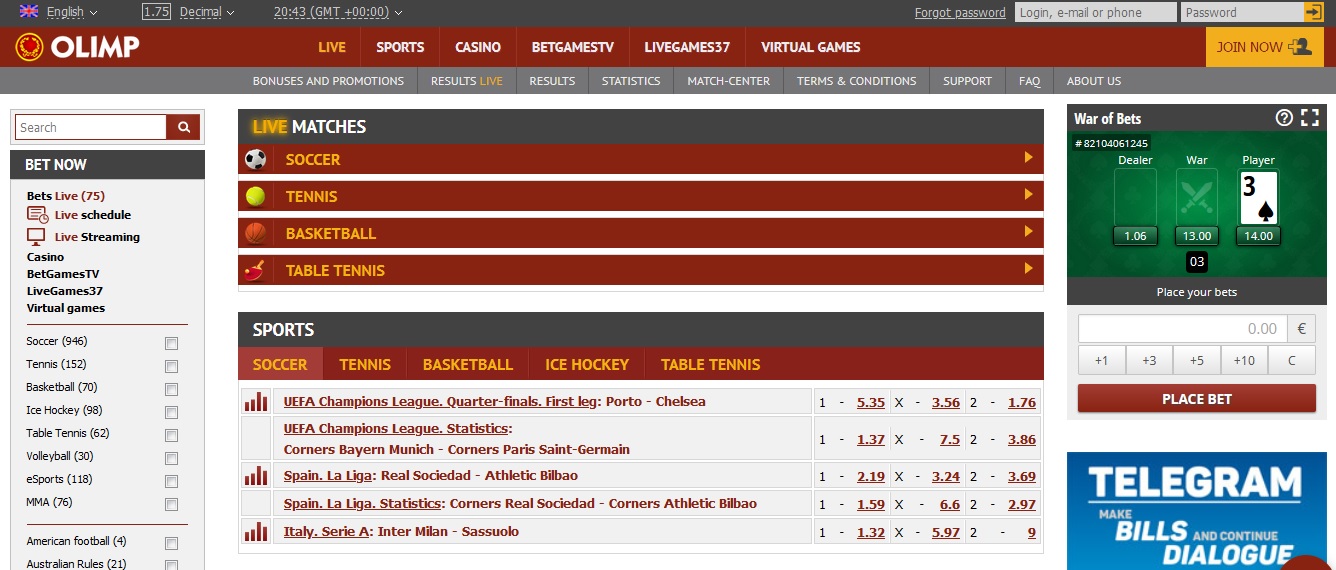Expand the live TABLE TENNIS matches row
Image resolution: width=1336 pixels, height=570 pixels.
(640, 270)
